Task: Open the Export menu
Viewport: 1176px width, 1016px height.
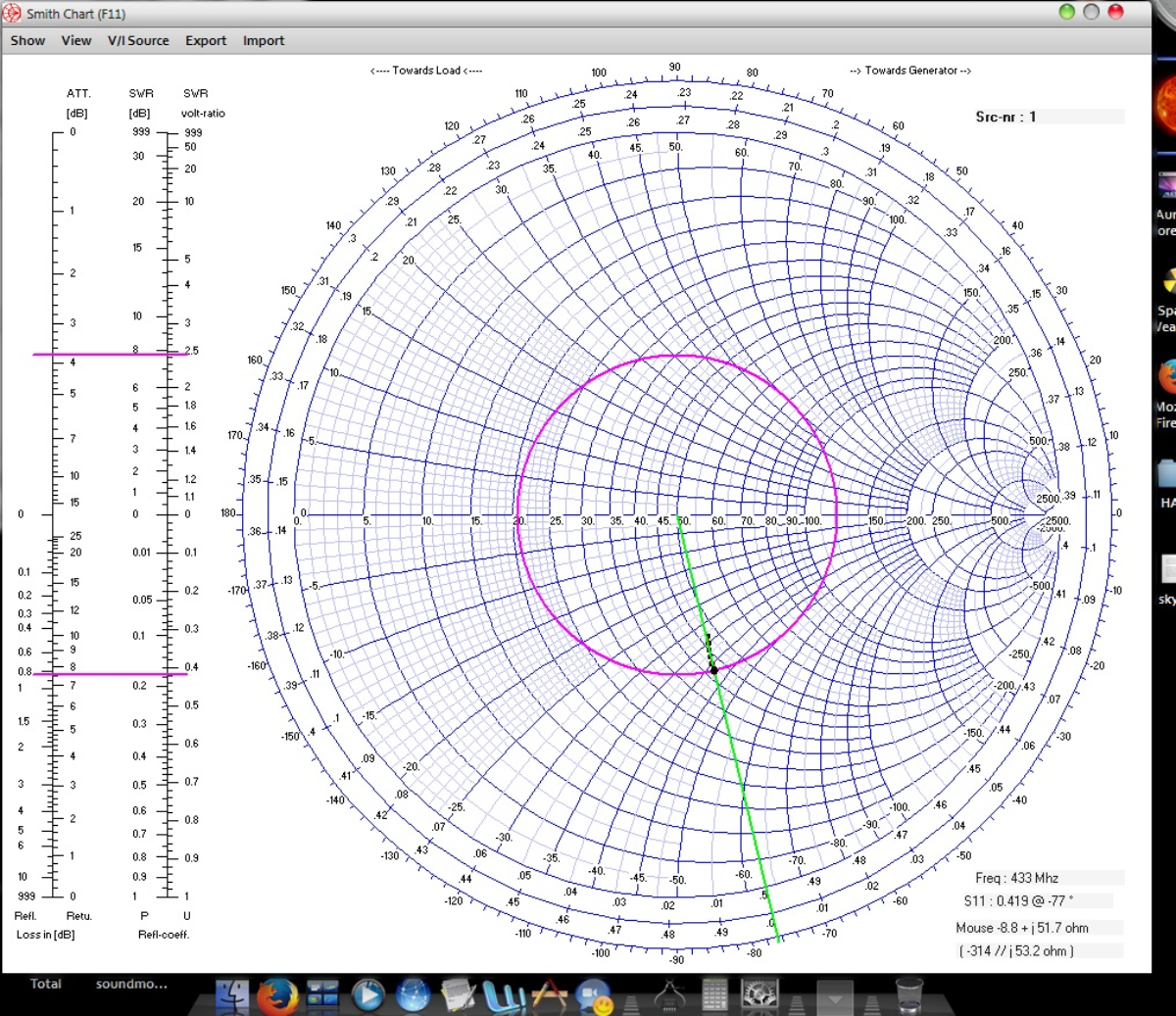Action: coord(206,40)
